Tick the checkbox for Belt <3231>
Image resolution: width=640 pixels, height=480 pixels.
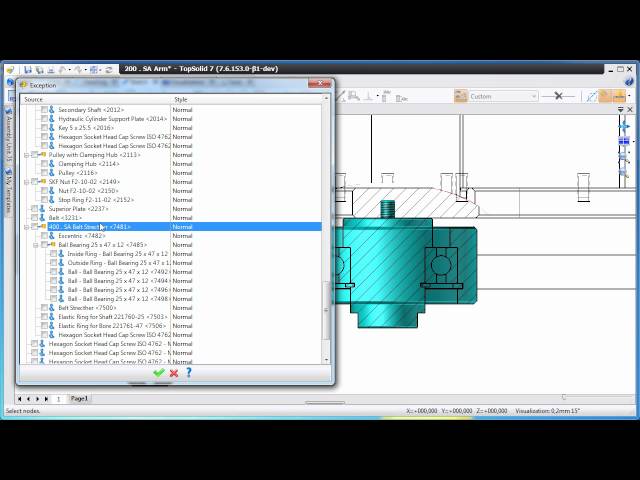coord(35,218)
